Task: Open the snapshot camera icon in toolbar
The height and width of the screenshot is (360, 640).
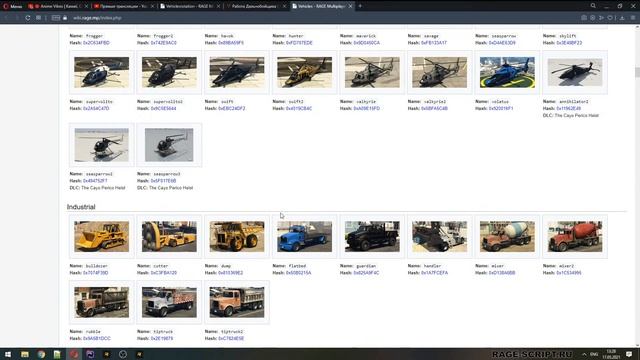Action: (584, 18)
